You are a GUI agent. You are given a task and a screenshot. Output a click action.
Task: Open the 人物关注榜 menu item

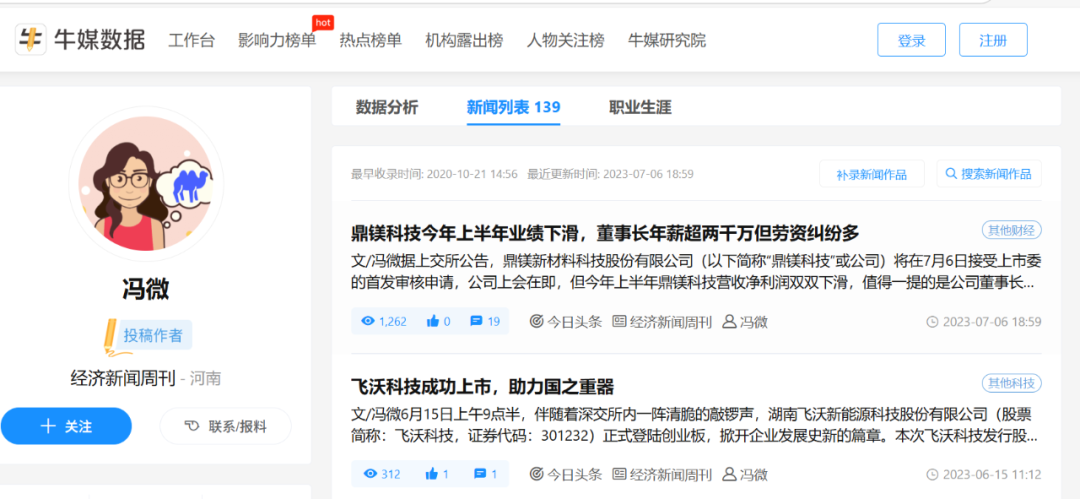tap(565, 40)
